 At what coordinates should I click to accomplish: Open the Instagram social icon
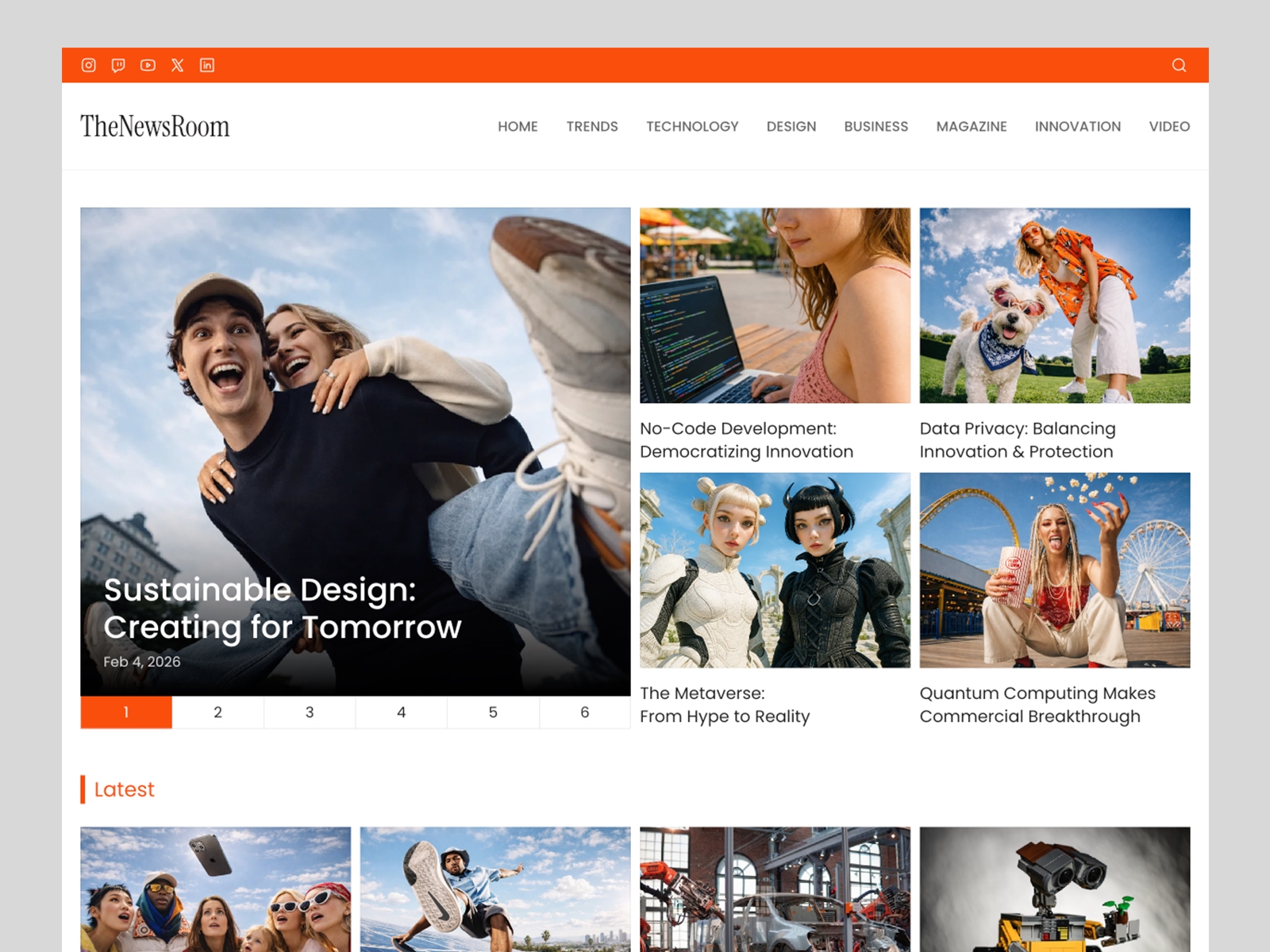(89, 65)
